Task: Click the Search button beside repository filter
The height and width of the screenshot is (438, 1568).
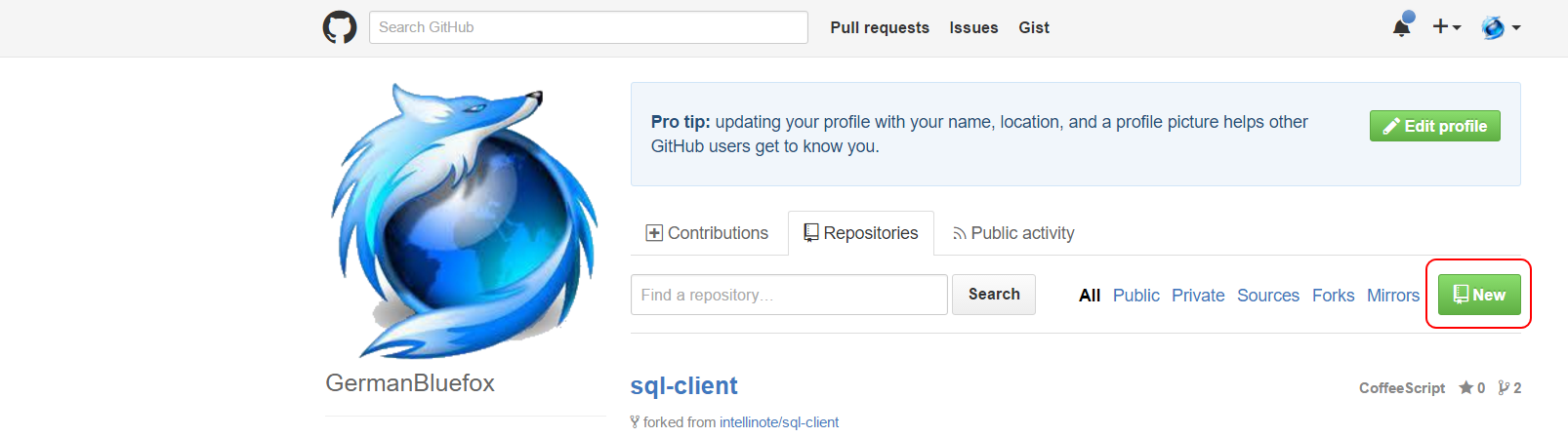Action: click(x=994, y=295)
